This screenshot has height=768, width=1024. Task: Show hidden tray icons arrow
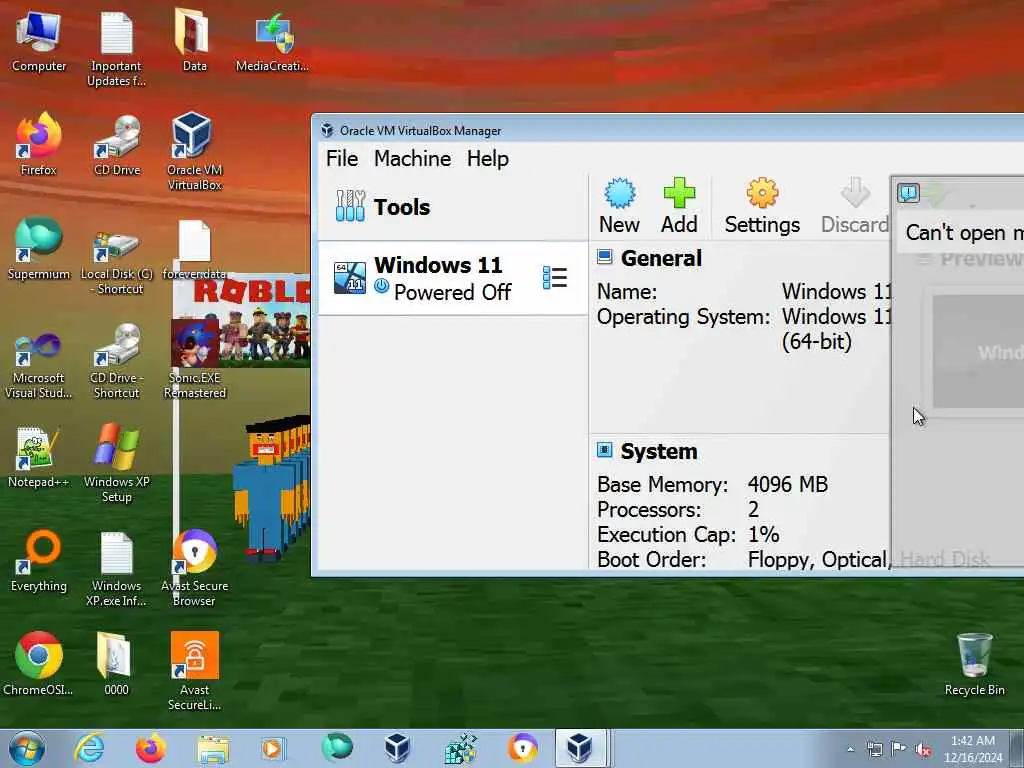pyautogui.click(x=850, y=749)
